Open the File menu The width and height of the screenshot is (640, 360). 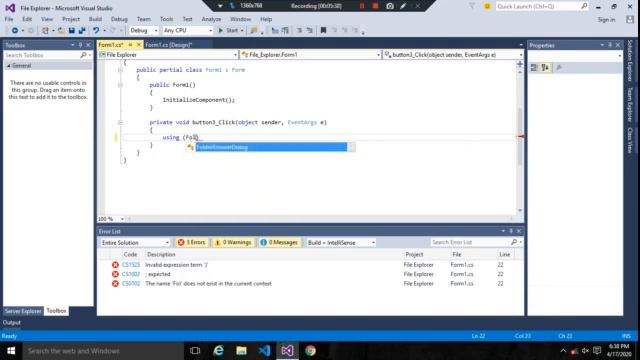pos(9,19)
